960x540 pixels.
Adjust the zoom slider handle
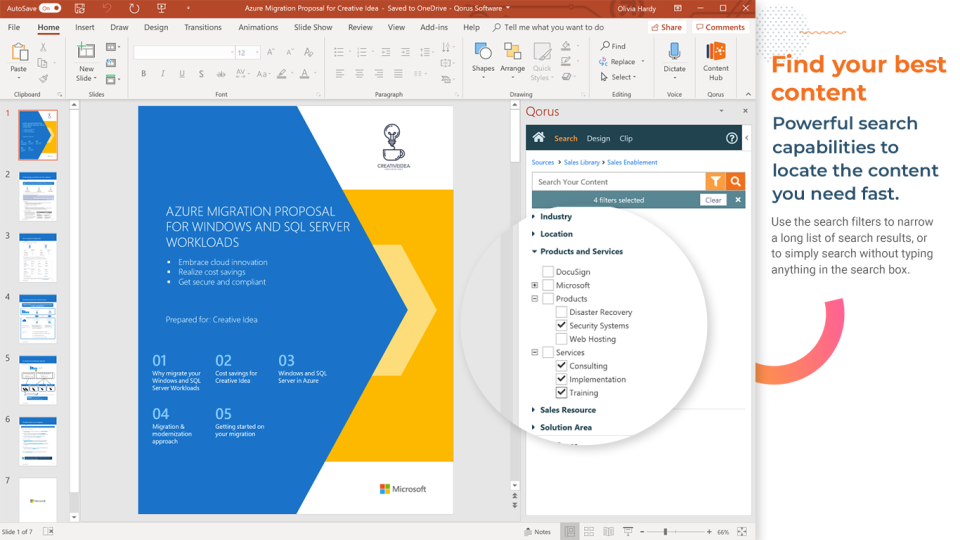click(x=665, y=531)
